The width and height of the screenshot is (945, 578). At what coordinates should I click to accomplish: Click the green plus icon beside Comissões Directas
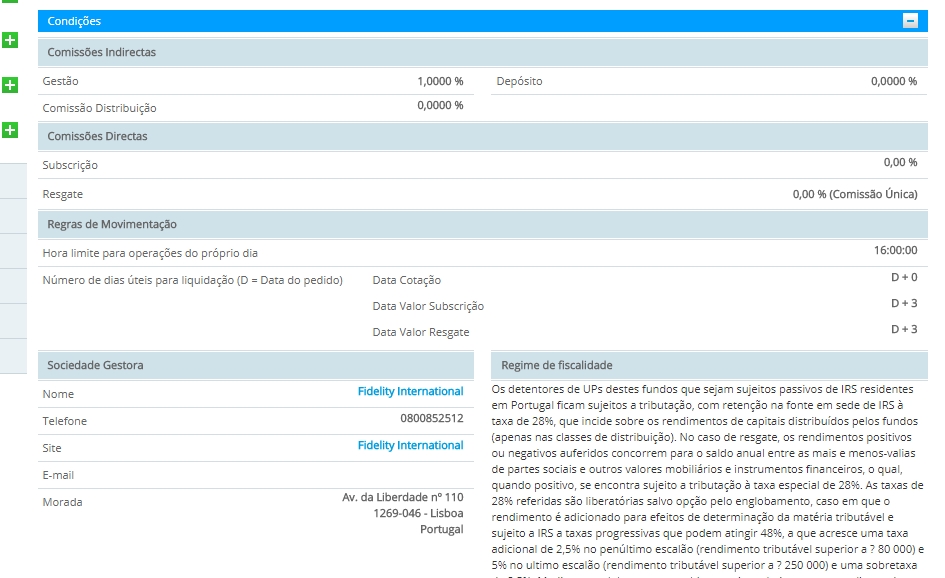(10, 131)
